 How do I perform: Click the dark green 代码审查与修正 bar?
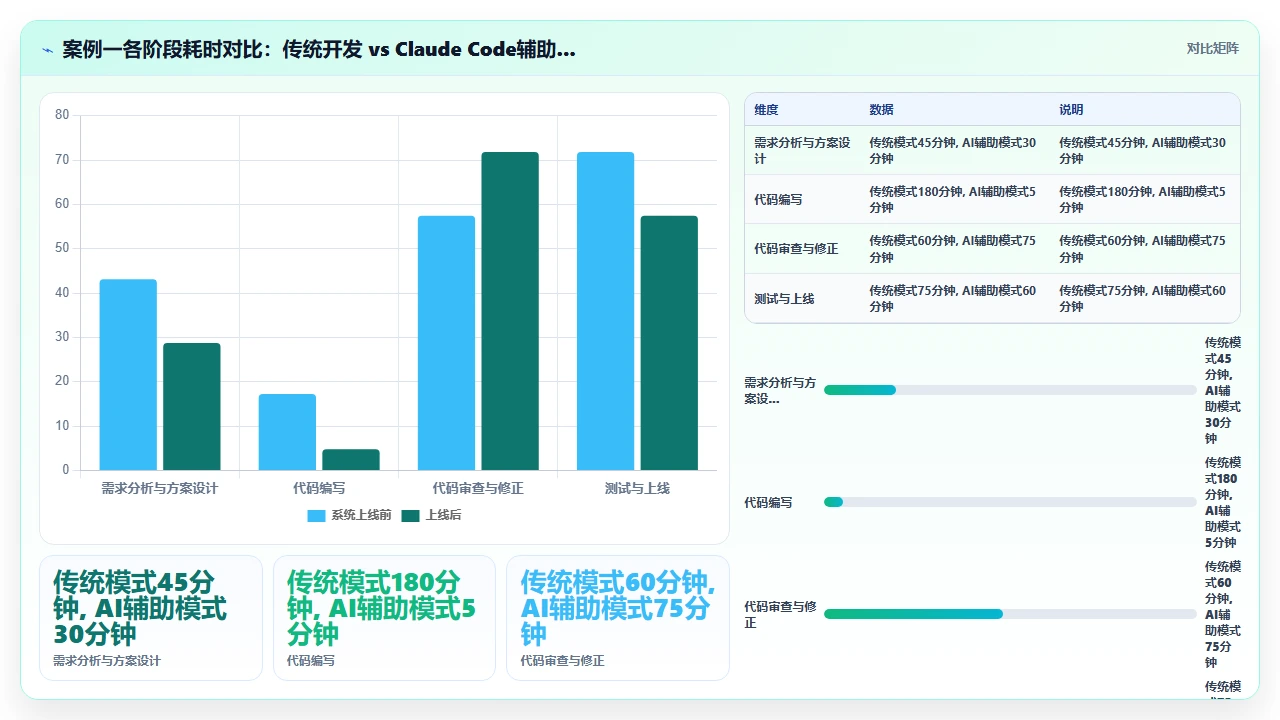pyautogui.click(x=510, y=311)
